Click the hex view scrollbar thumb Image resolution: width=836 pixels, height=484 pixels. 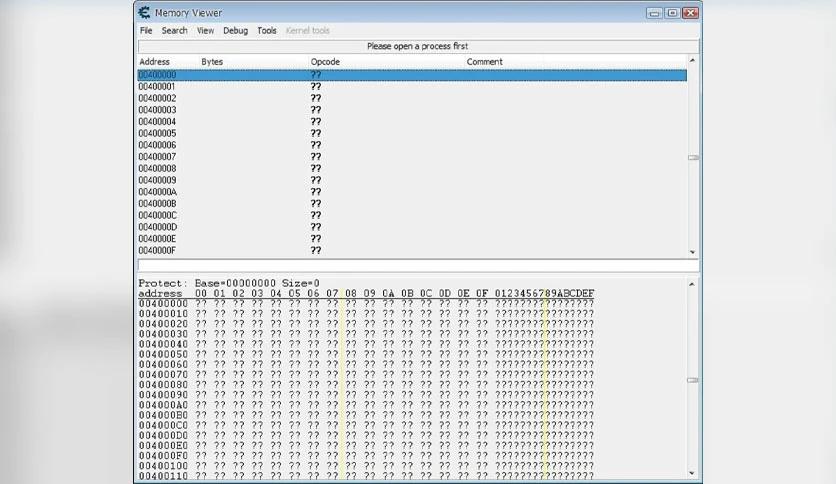point(693,380)
